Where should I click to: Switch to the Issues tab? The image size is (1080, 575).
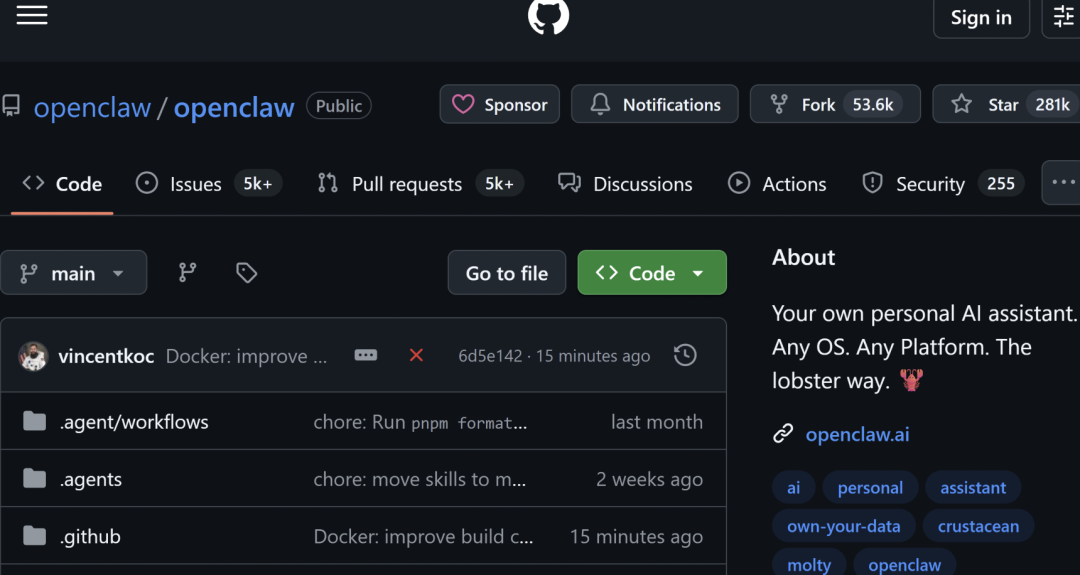coord(195,184)
